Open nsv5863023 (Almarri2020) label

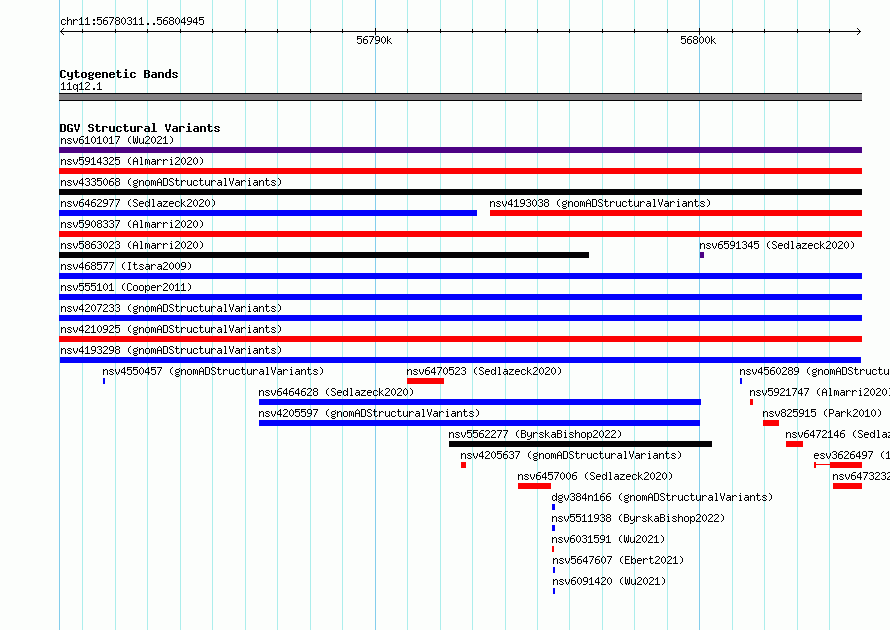[x=132, y=245]
